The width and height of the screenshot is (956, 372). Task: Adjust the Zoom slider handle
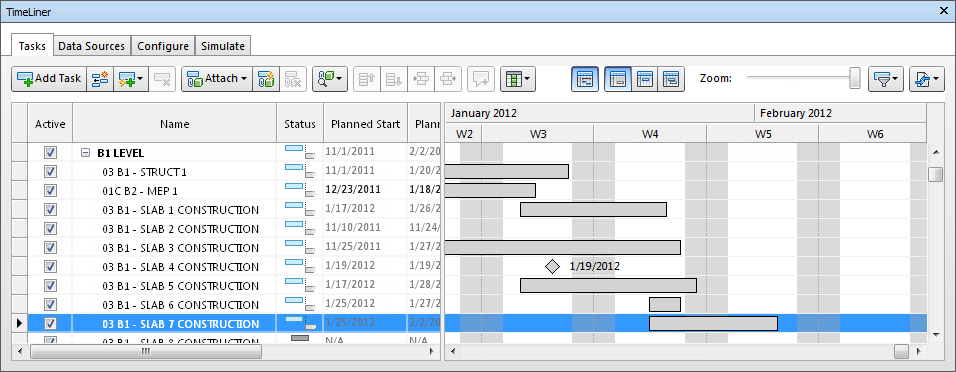(x=855, y=78)
